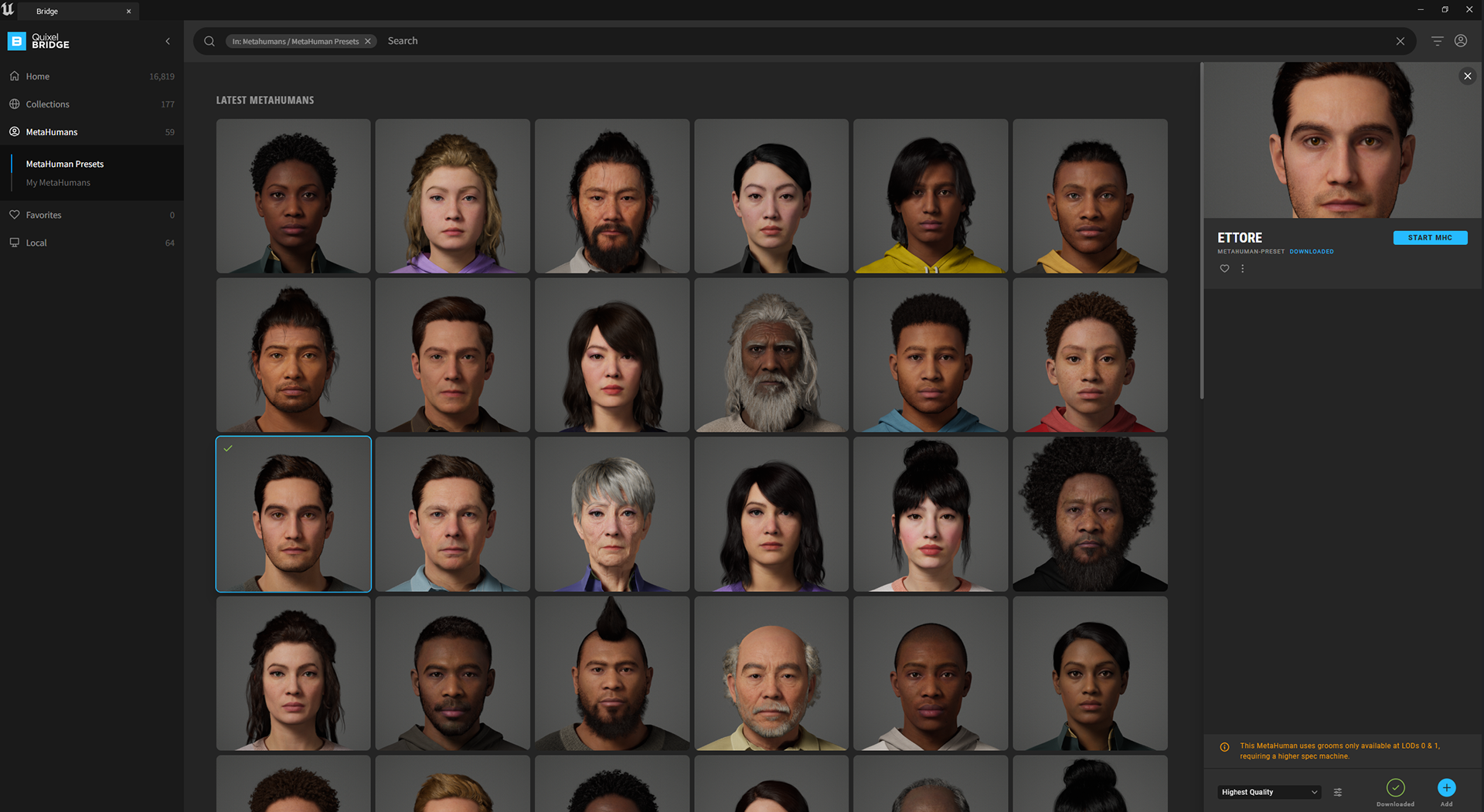Click the LATEST METAHUMANS heading
Viewport: 1484px width, 812px height.
(265, 100)
